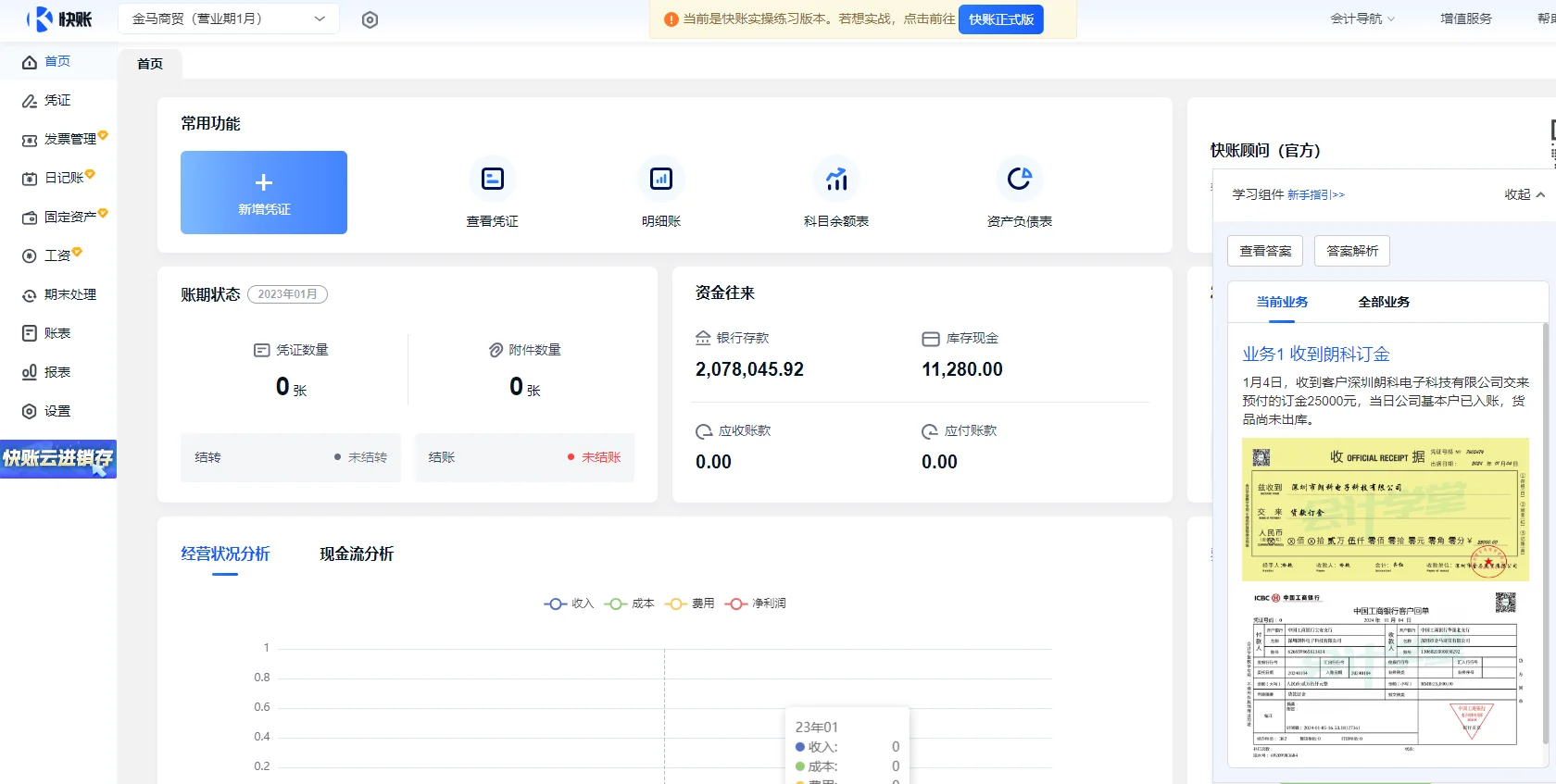Click the 快账云进销存 banner

tap(58, 459)
